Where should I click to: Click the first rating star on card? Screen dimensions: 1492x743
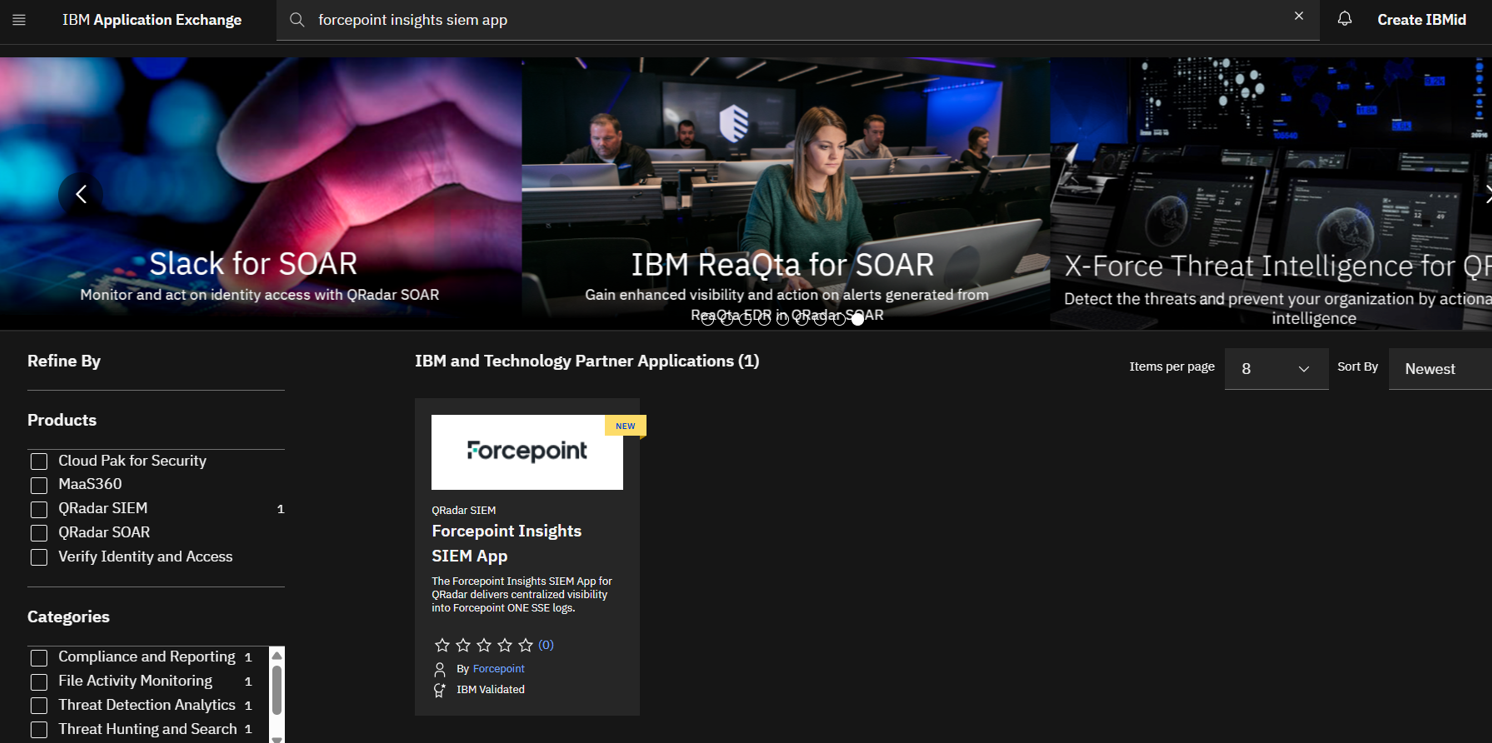click(x=442, y=645)
